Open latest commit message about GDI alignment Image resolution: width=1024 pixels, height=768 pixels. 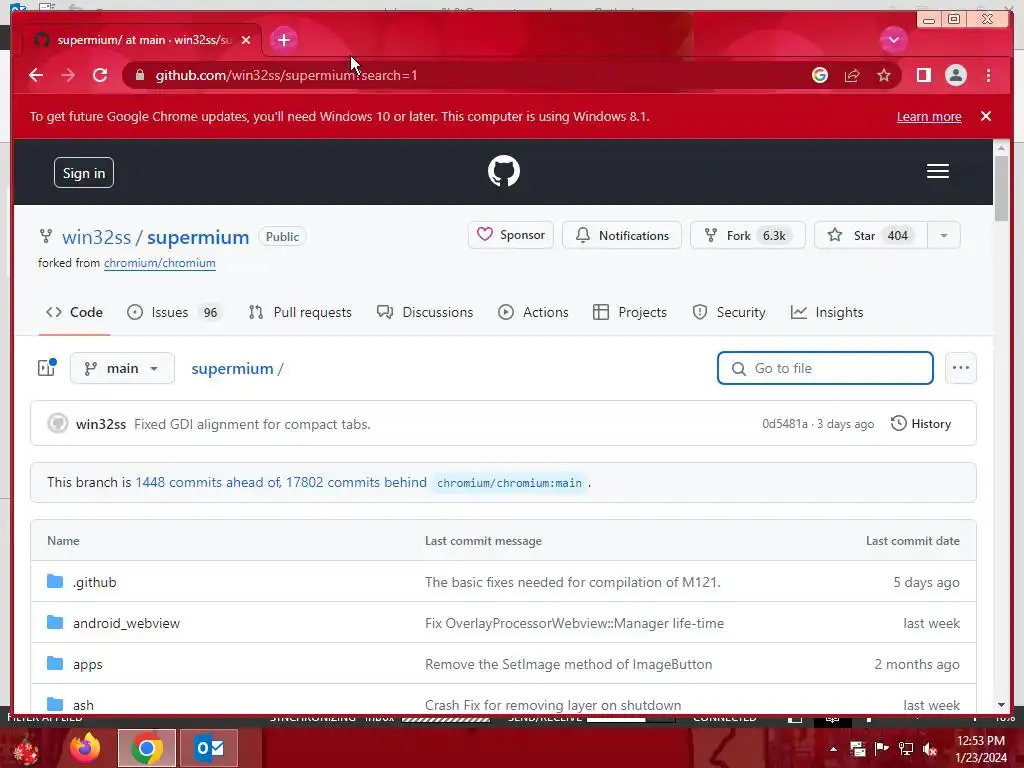tap(252, 424)
